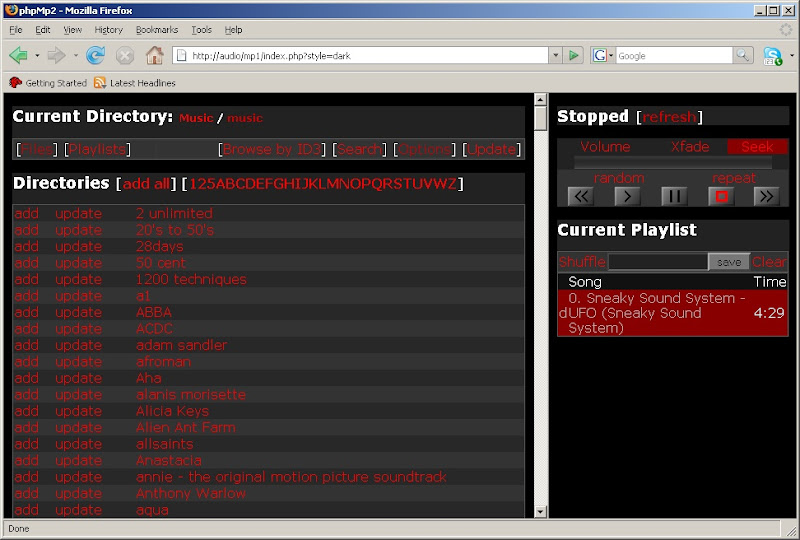Reload the page with the Refresh icon
Viewport: 800px width, 540px height.
[95, 55]
